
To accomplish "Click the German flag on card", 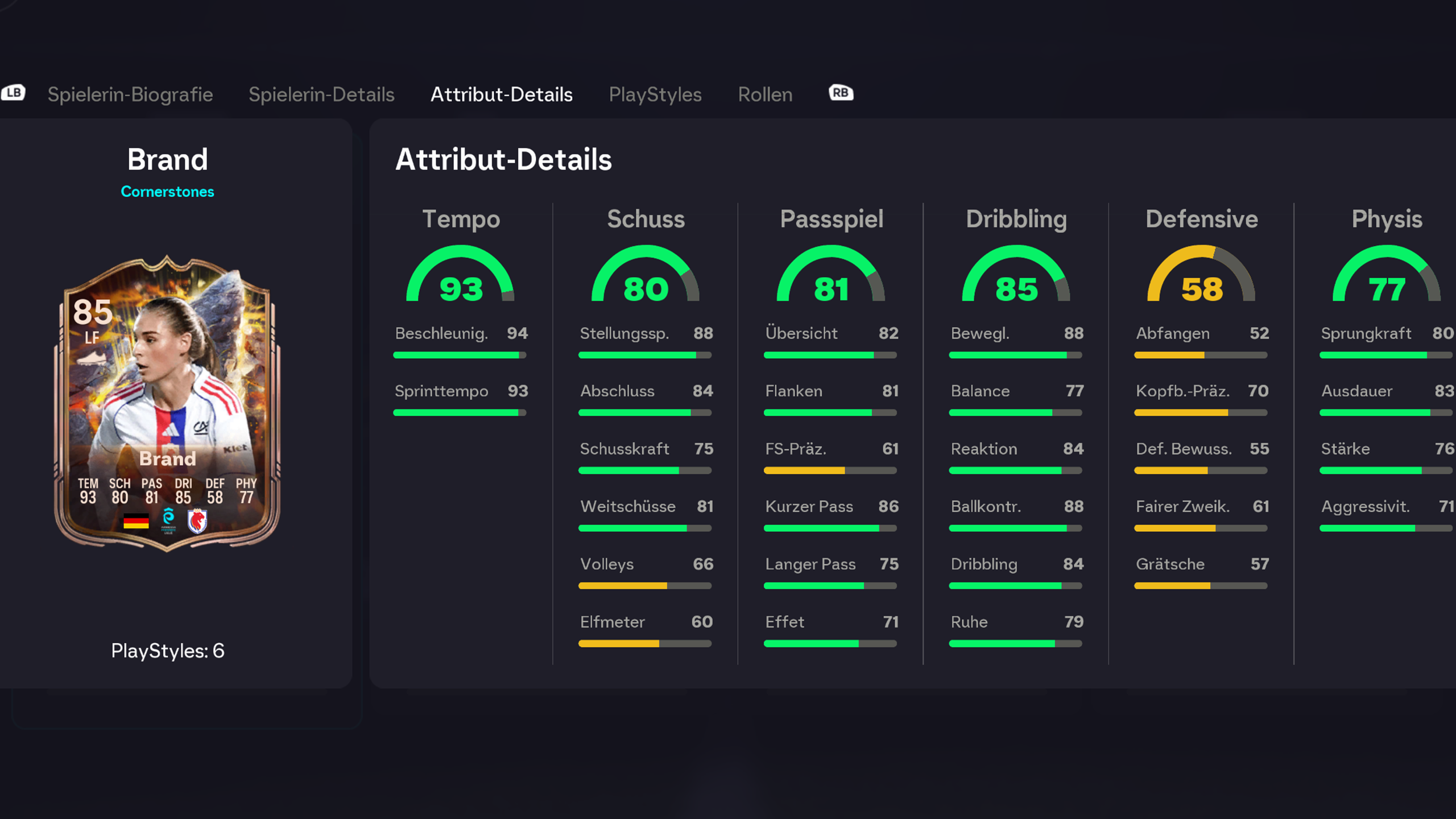I will click(x=136, y=520).
